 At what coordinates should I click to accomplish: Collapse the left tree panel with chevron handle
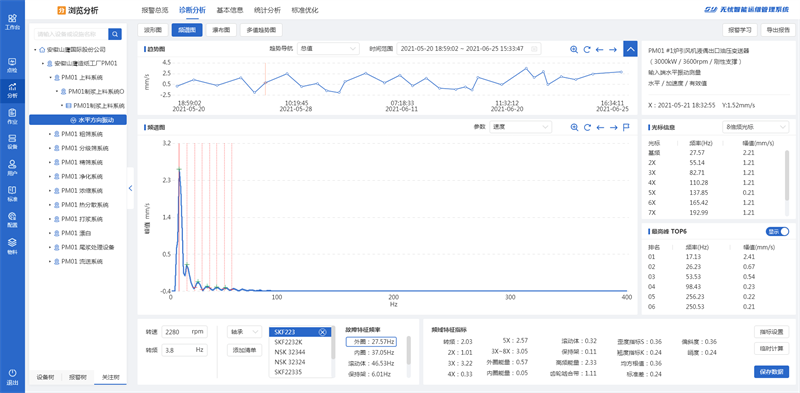[x=130, y=188]
